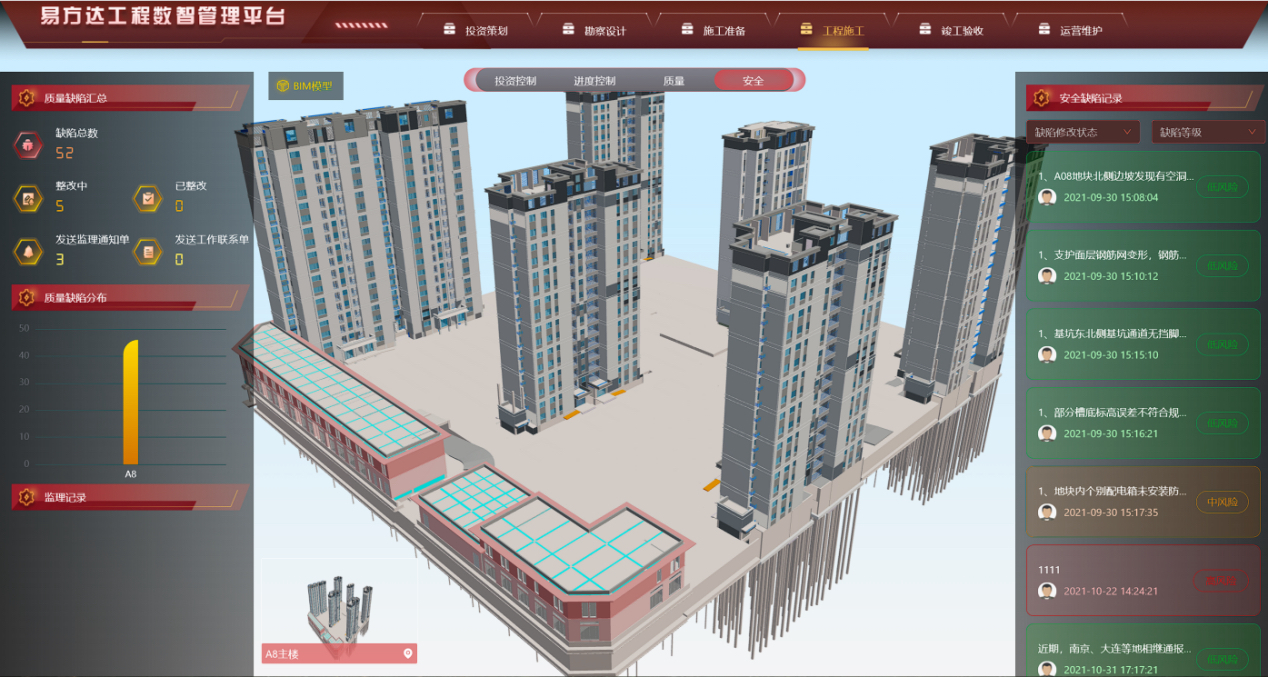The width and height of the screenshot is (1268, 677).
Task: Click the 监理记录 section header
Action: pos(128,497)
